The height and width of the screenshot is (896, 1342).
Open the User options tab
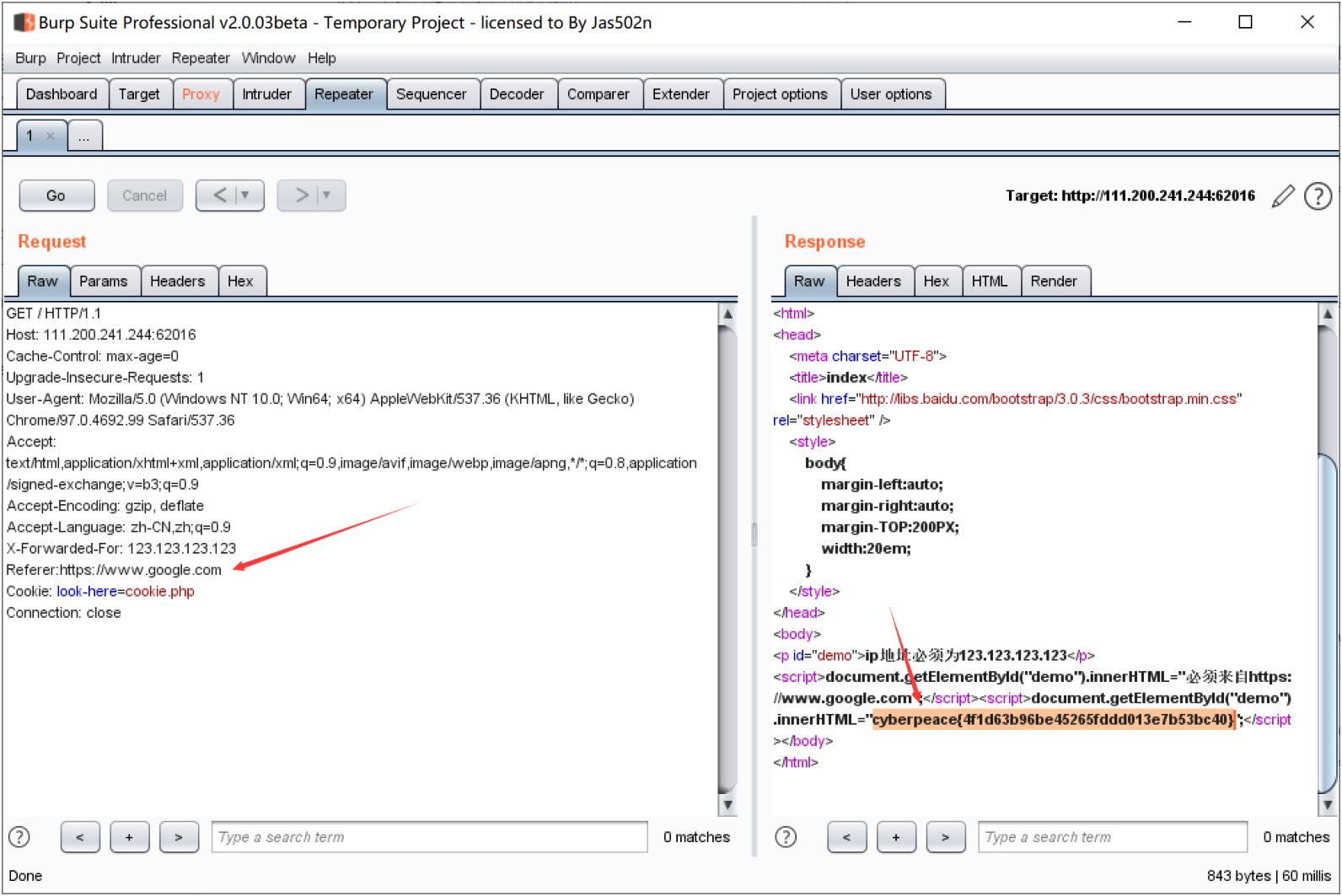point(891,94)
